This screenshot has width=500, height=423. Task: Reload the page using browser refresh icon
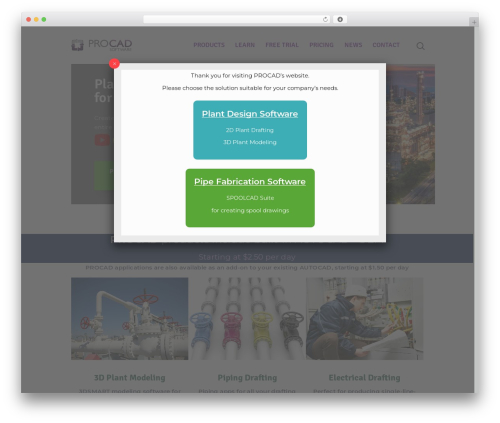click(325, 20)
